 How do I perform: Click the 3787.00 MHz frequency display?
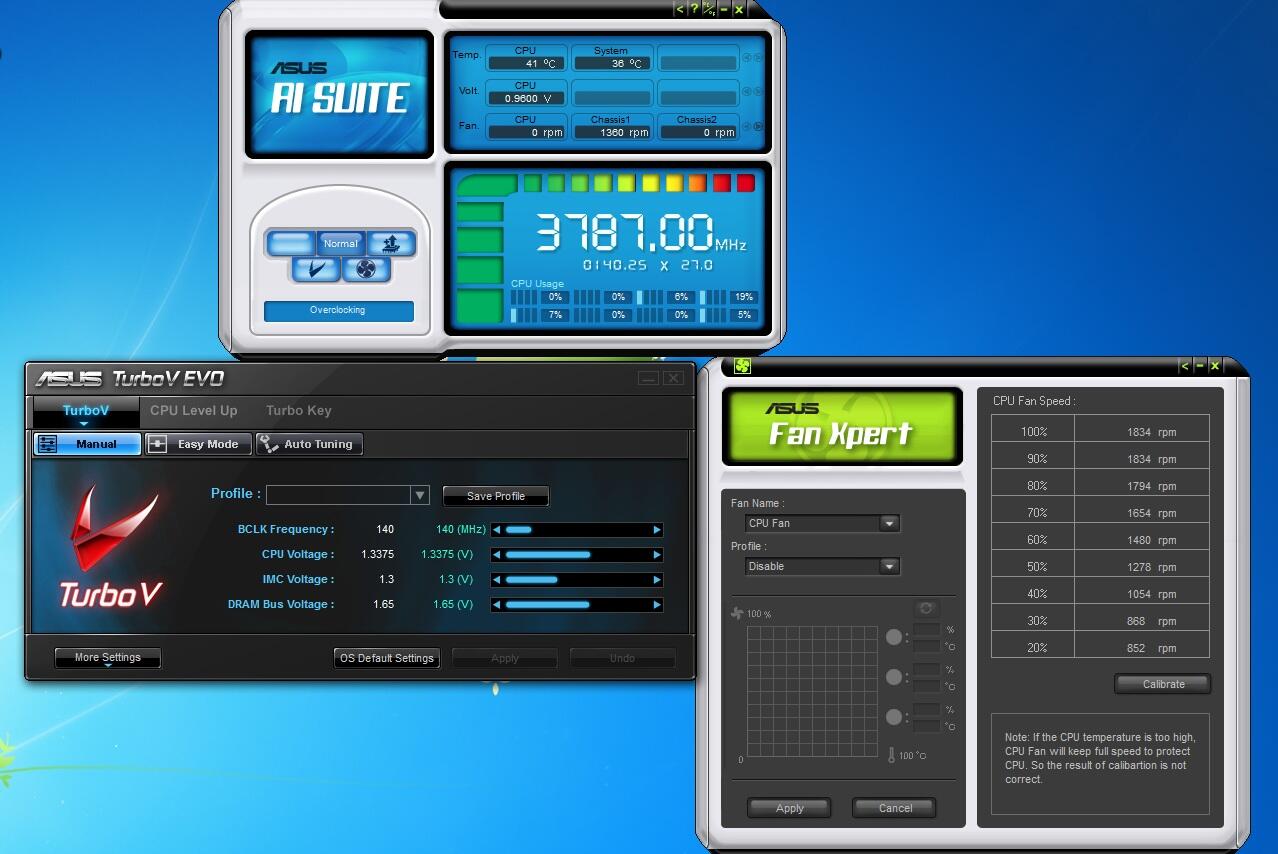pos(640,233)
